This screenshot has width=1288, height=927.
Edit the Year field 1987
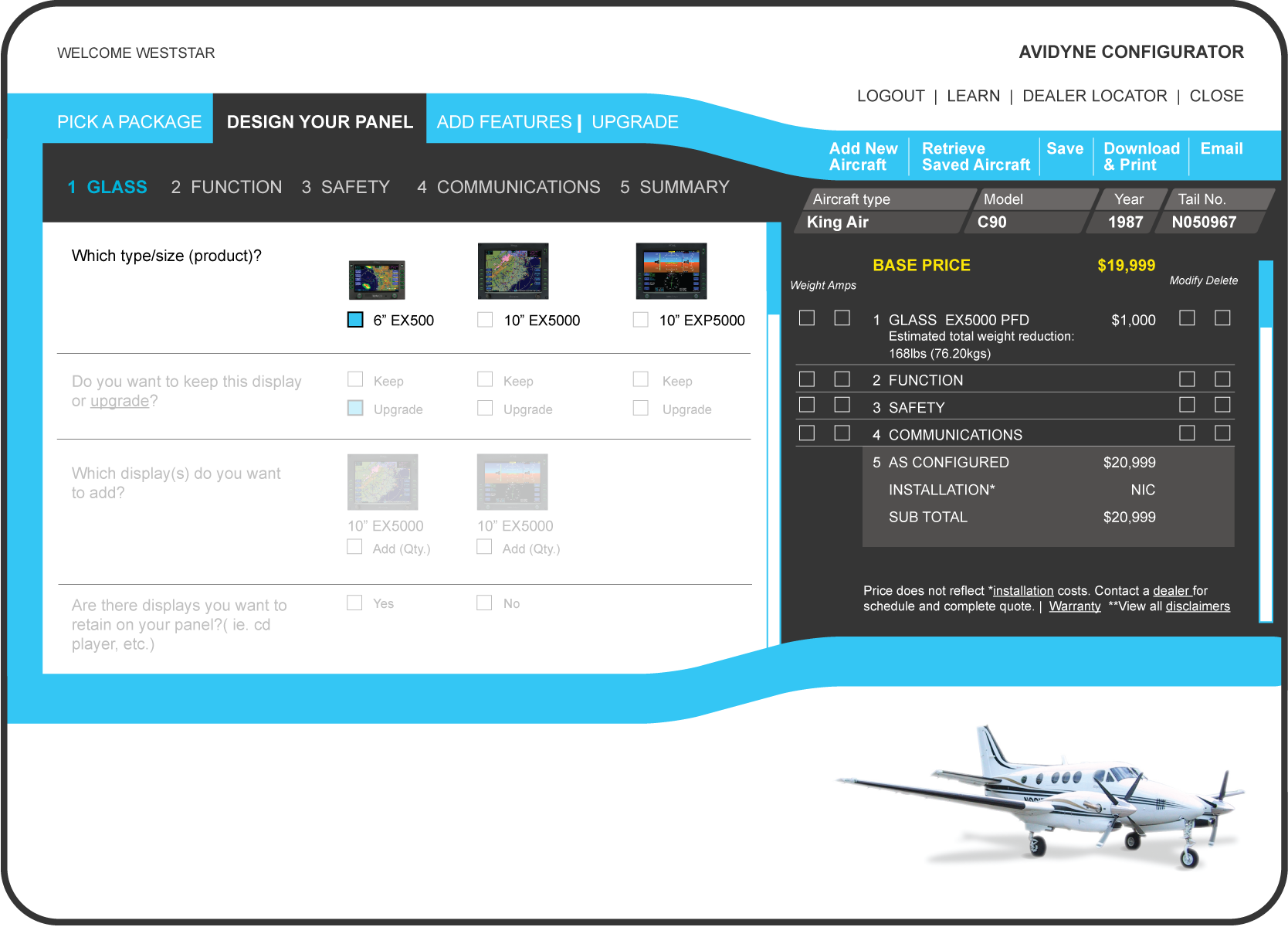pos(1122,222)
